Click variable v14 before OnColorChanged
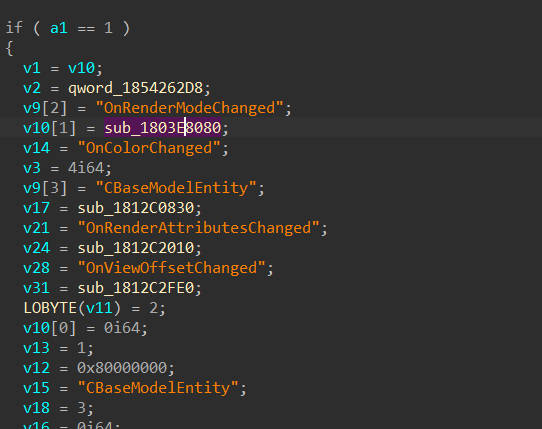 (36, 148)
